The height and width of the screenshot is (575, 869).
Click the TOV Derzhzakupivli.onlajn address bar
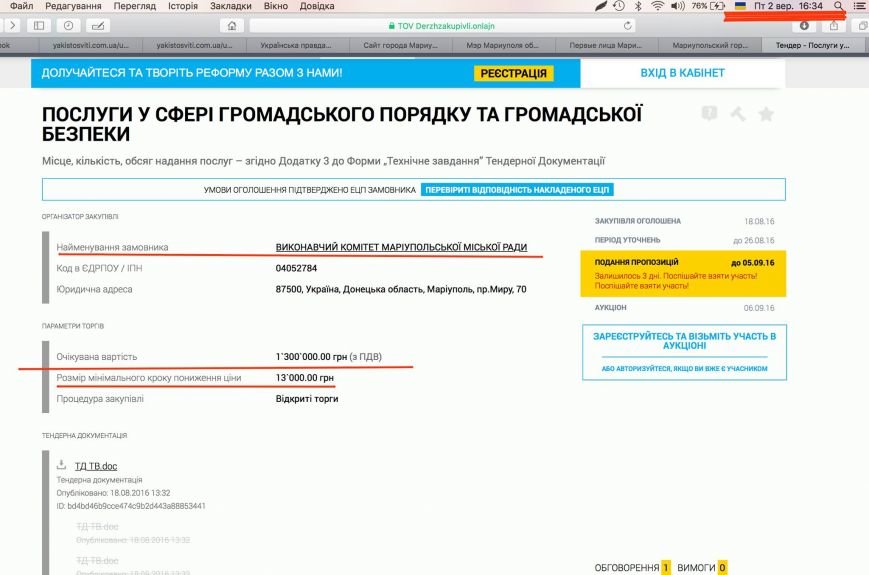tap(442, 25)
